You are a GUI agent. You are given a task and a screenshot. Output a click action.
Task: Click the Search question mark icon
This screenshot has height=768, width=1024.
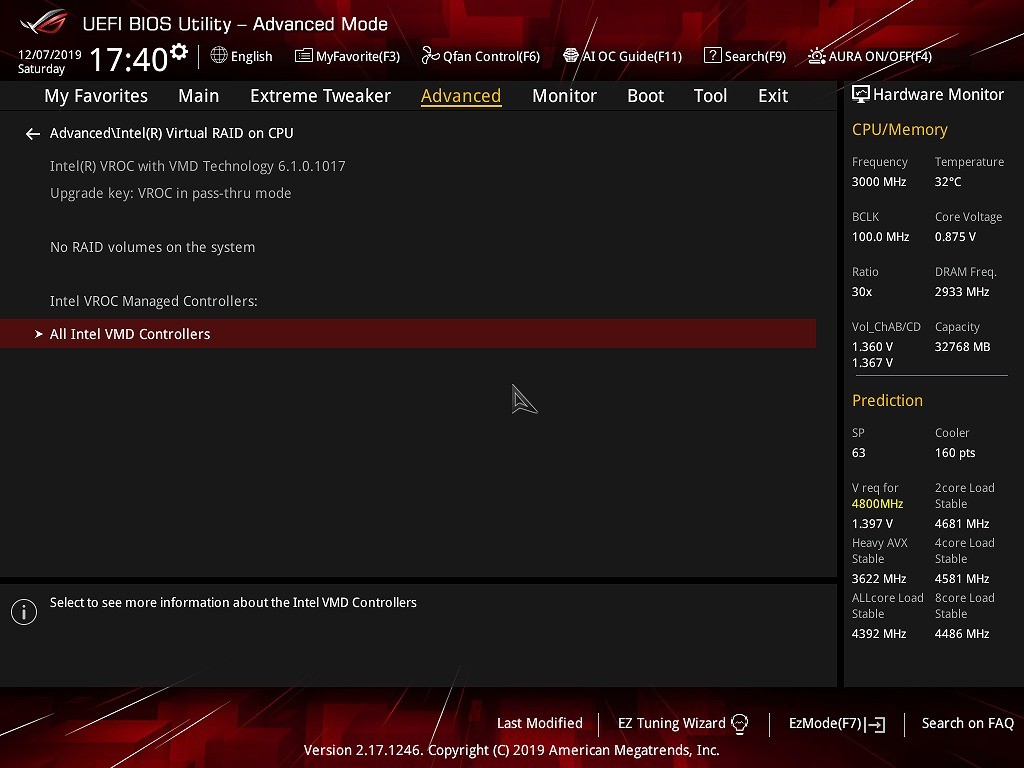(x=712, y=56)
